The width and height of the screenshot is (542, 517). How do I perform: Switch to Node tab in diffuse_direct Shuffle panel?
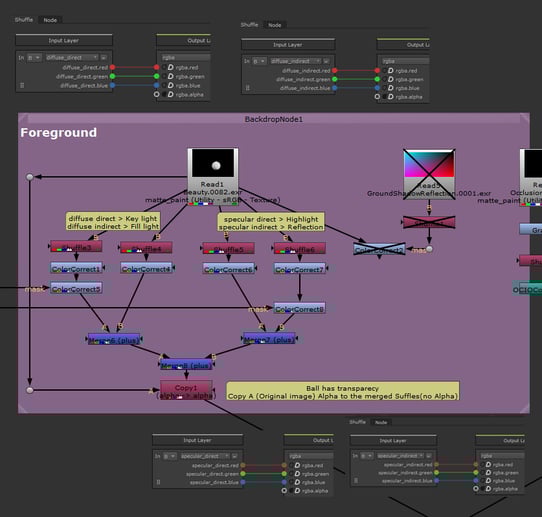(50, 20)
